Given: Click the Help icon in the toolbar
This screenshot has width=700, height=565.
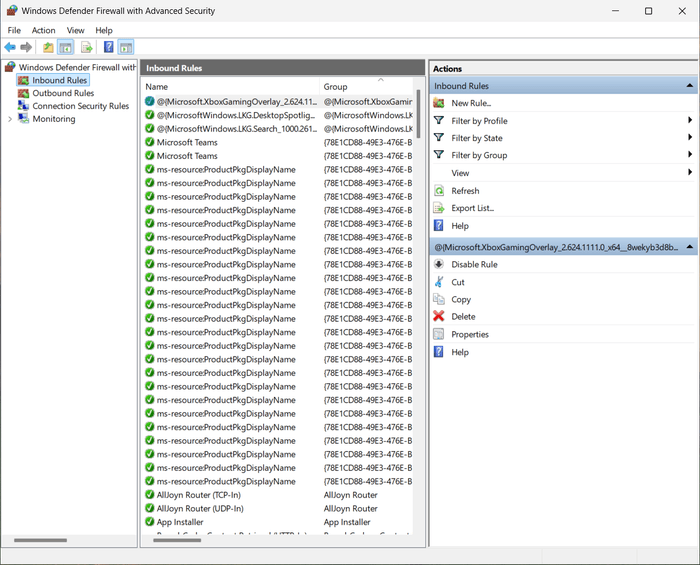Looking at the screenshot, I should [108, 47].
